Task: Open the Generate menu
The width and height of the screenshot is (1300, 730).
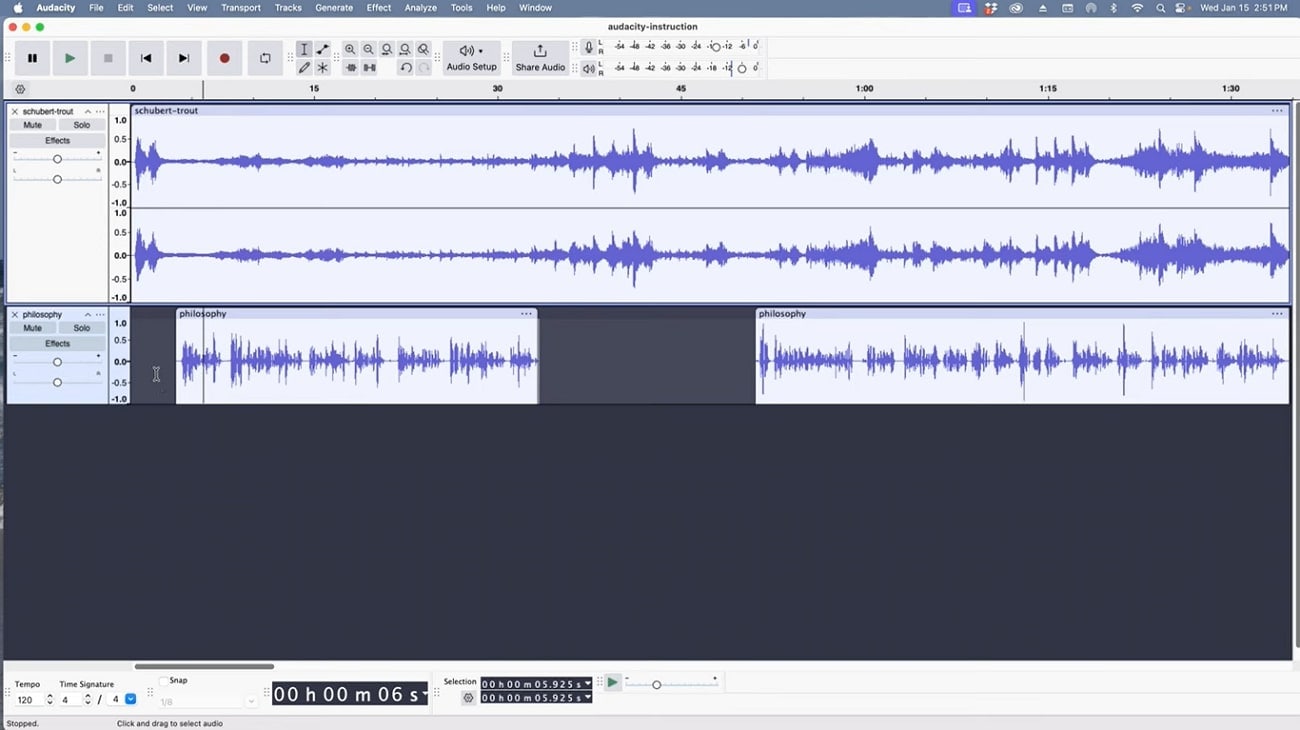Action: click(334, 7)
